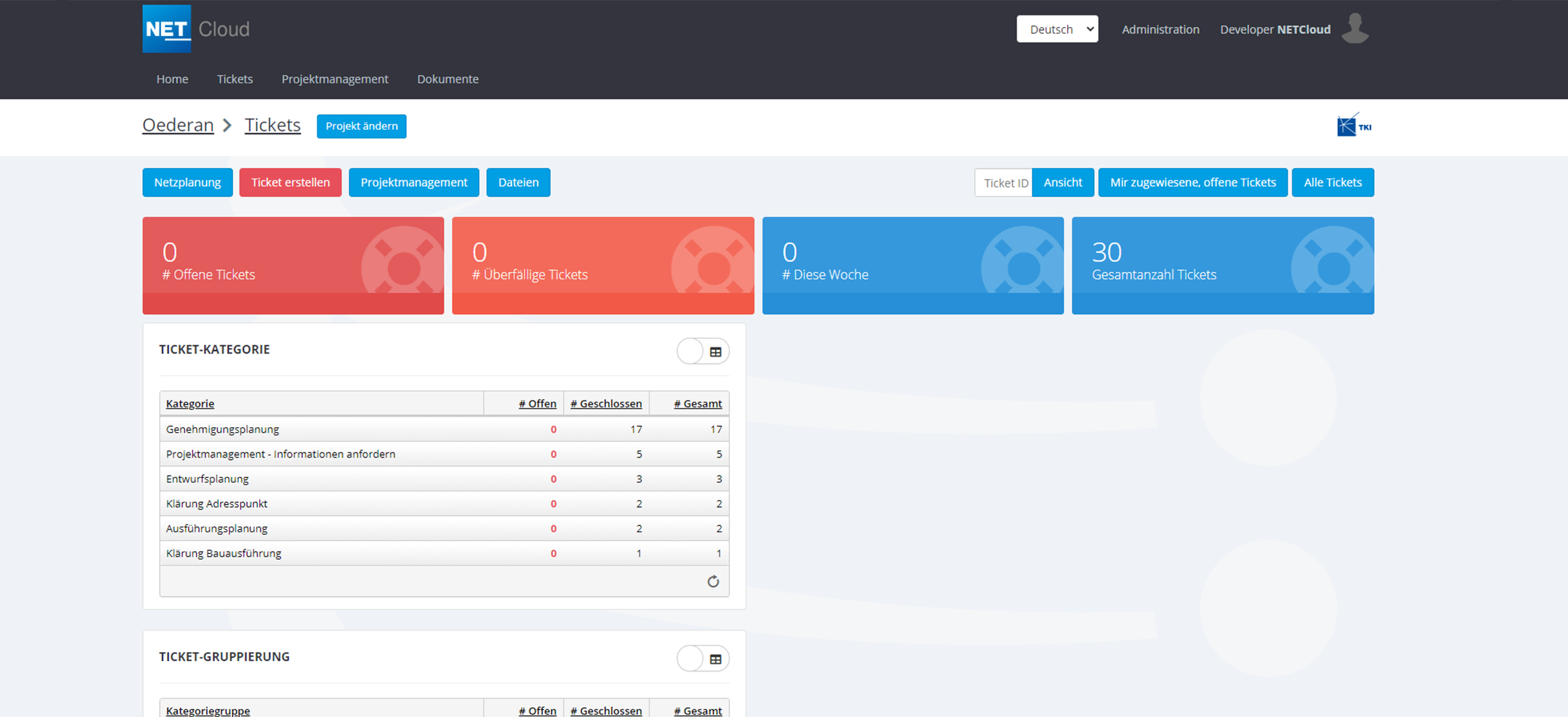The height and width of the screenshot is (717, 1568).
Task: Toggle the chart/table switch for Ticket-Gruppierung
Action: (691, 658)
